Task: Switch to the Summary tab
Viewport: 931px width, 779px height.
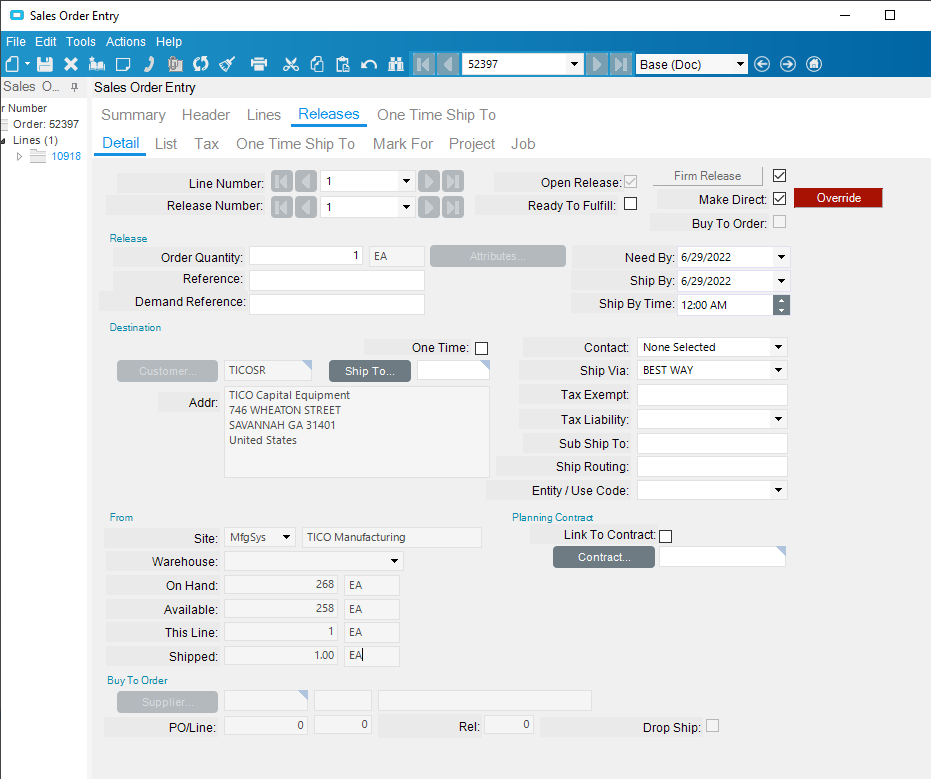Action: 134,115
